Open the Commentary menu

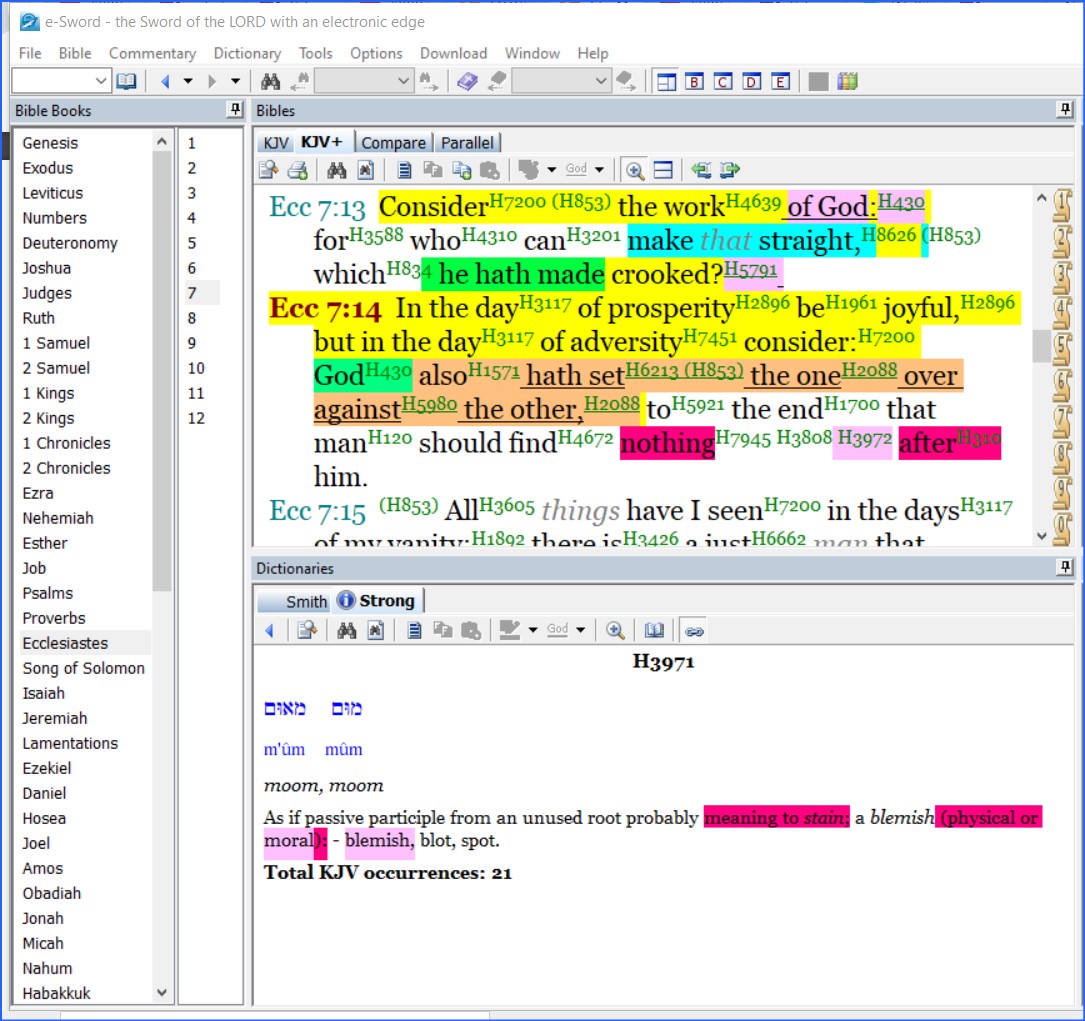[152, 53]
